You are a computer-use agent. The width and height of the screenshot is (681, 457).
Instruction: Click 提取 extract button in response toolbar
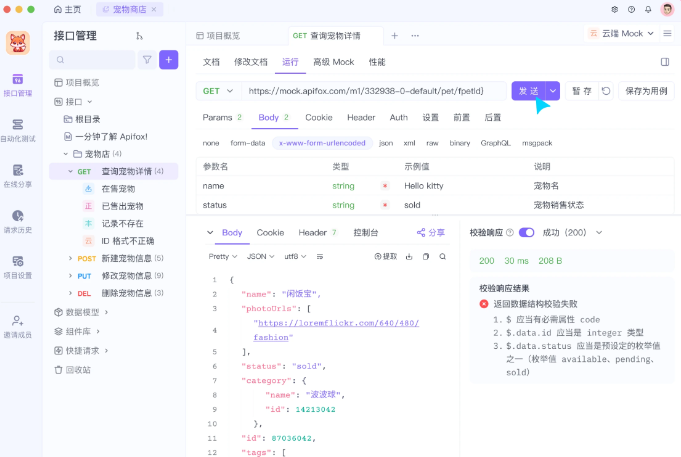[x=386, y=257]
